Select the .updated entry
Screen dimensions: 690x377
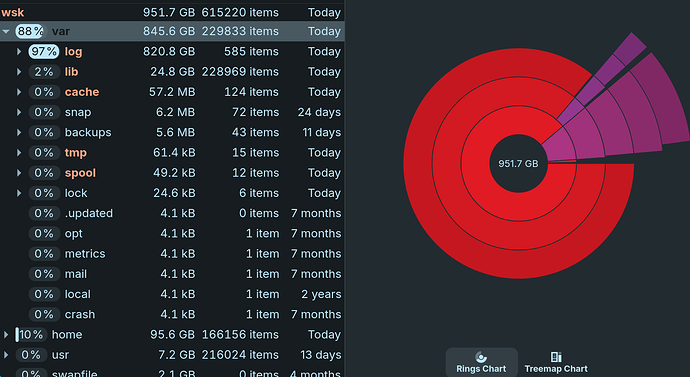tap(89, 214)
